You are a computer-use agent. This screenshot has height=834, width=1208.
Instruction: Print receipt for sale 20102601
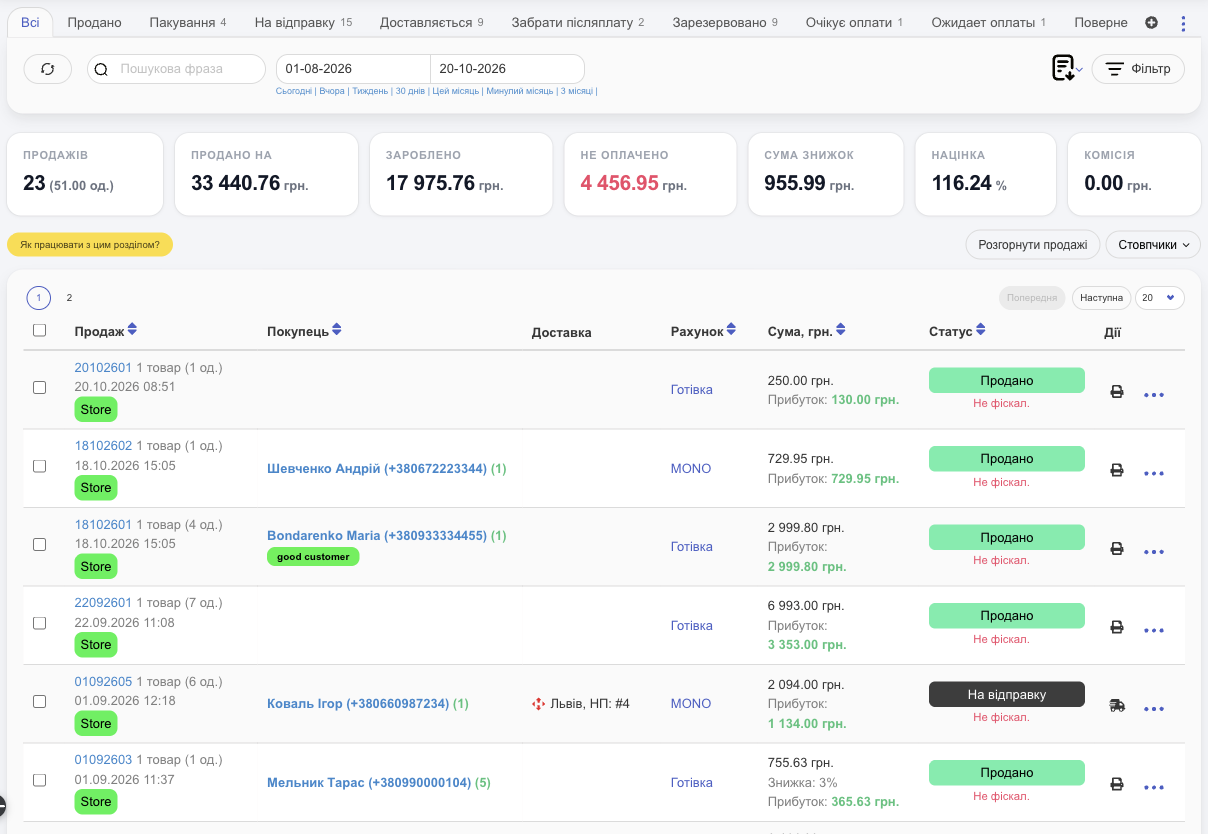(x=1117, y=392)
